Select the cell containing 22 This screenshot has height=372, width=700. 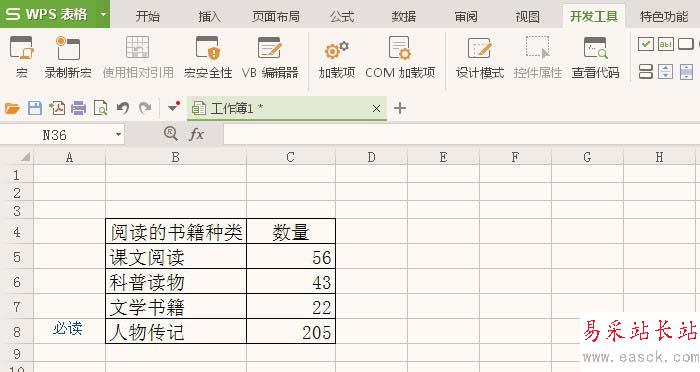(x=291, y=306)
